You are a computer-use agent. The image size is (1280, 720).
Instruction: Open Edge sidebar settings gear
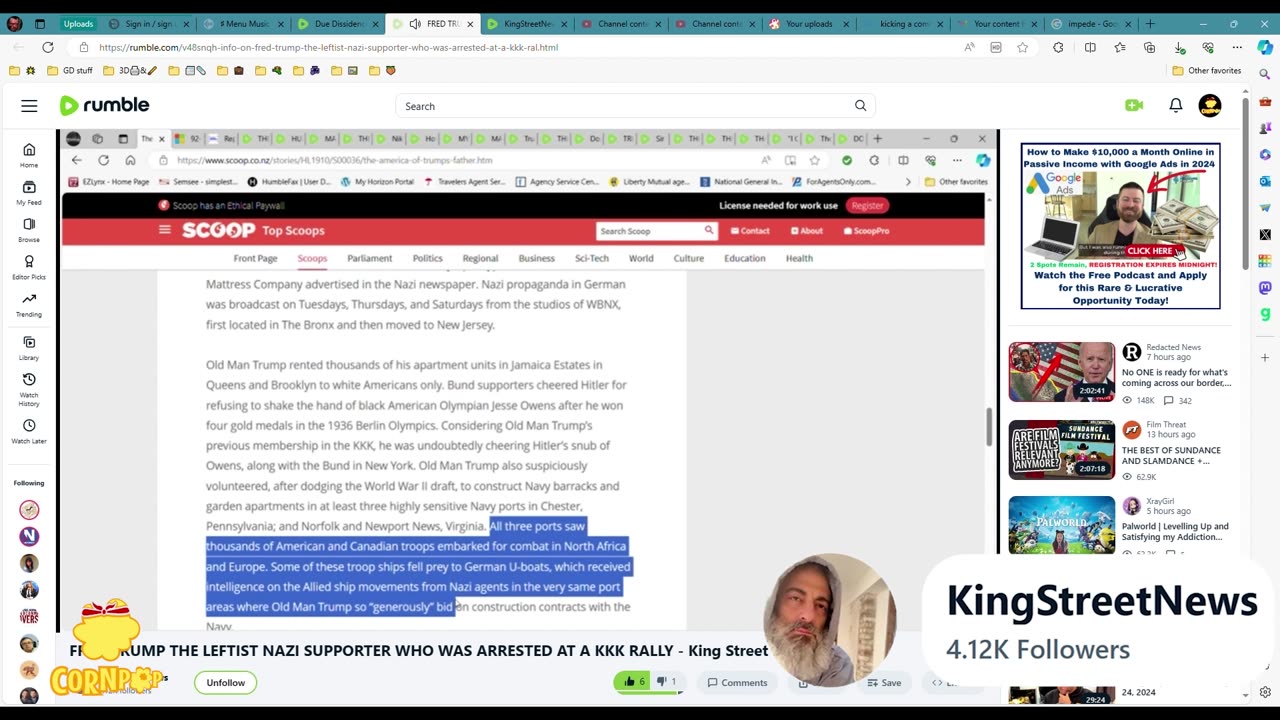point(1265,692)
